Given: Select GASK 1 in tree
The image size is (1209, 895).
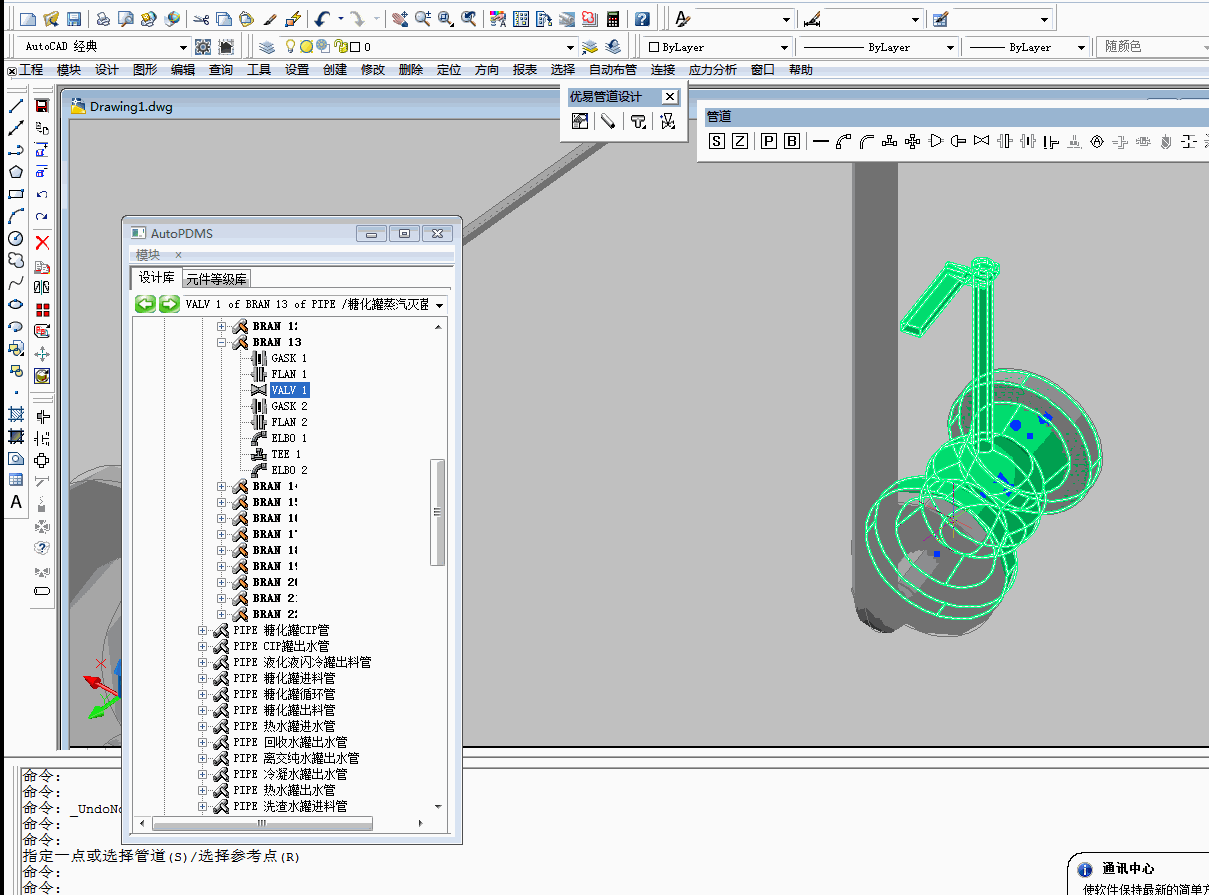Looking at the screenshot, I should click(290, 358).
